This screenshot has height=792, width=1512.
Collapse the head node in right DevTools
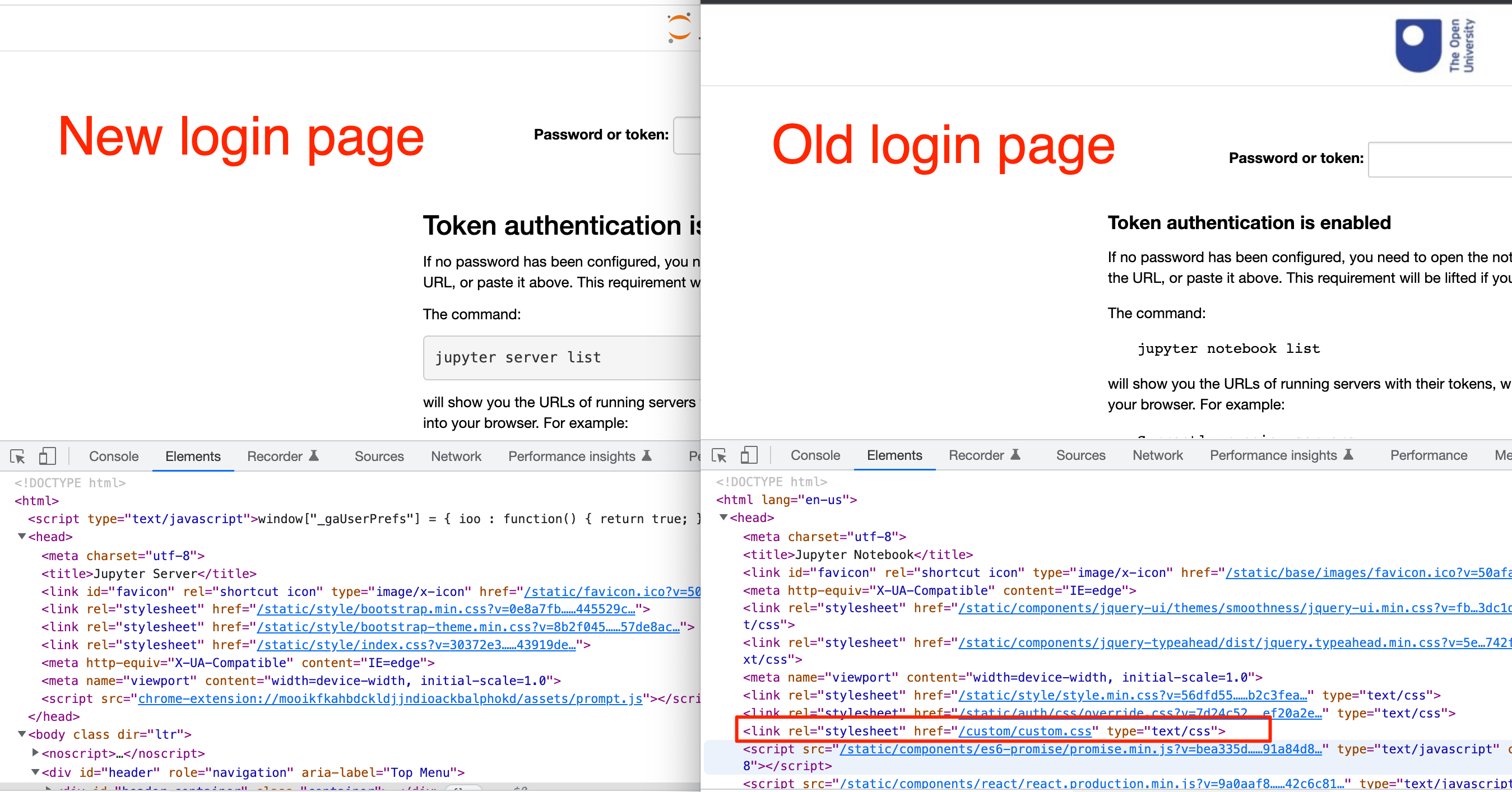pyautogui.click(x=723, y=518)
